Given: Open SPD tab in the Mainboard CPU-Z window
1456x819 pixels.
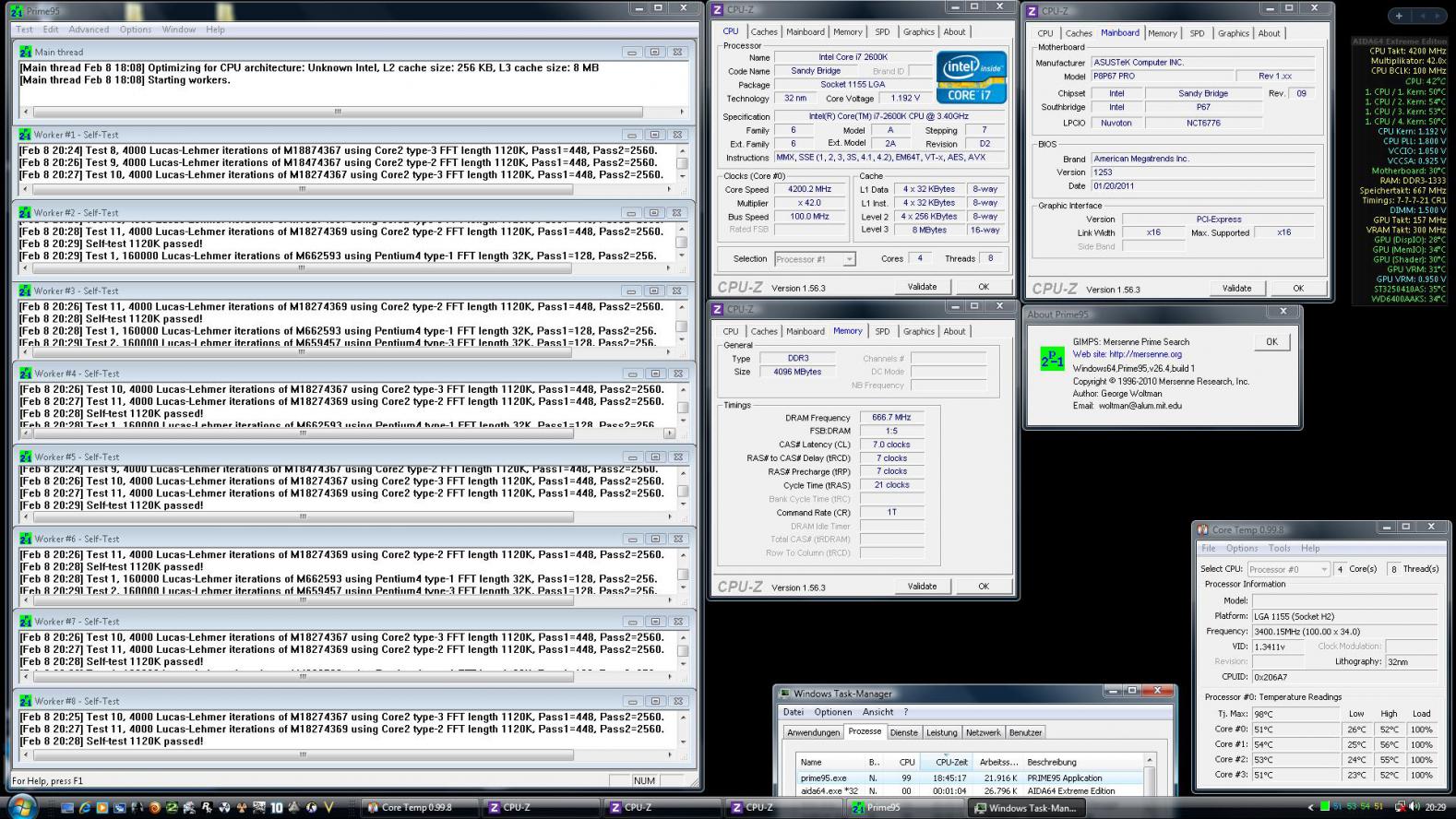Looking at the screenshot, I should [x=1197, y=33].
